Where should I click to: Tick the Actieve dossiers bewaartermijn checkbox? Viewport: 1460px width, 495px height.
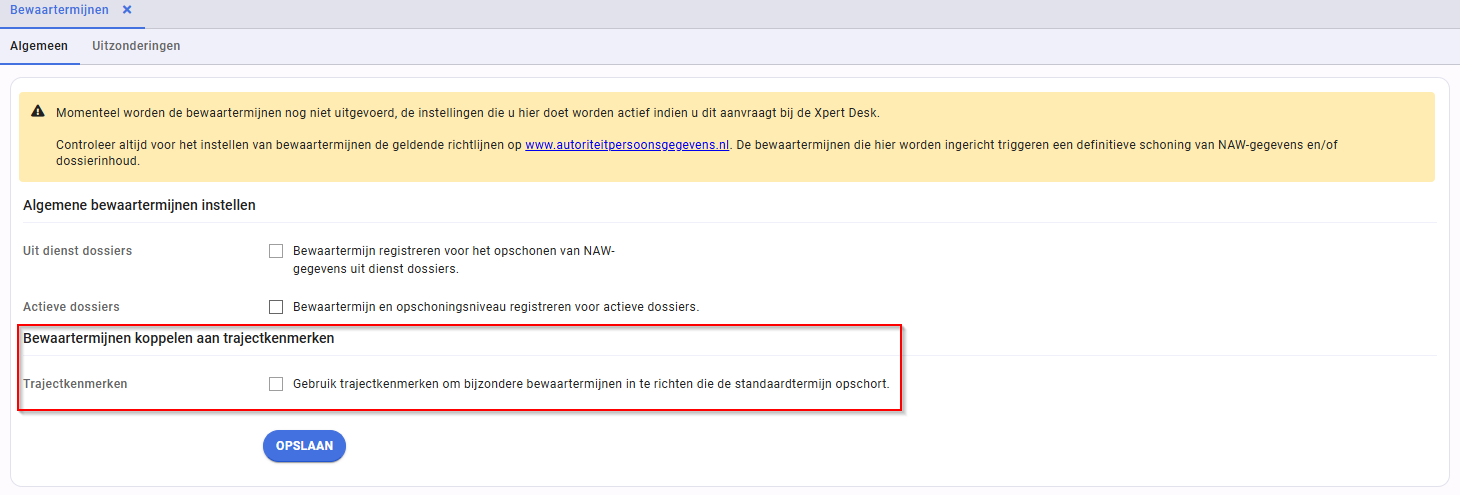[x=276, y=307]
